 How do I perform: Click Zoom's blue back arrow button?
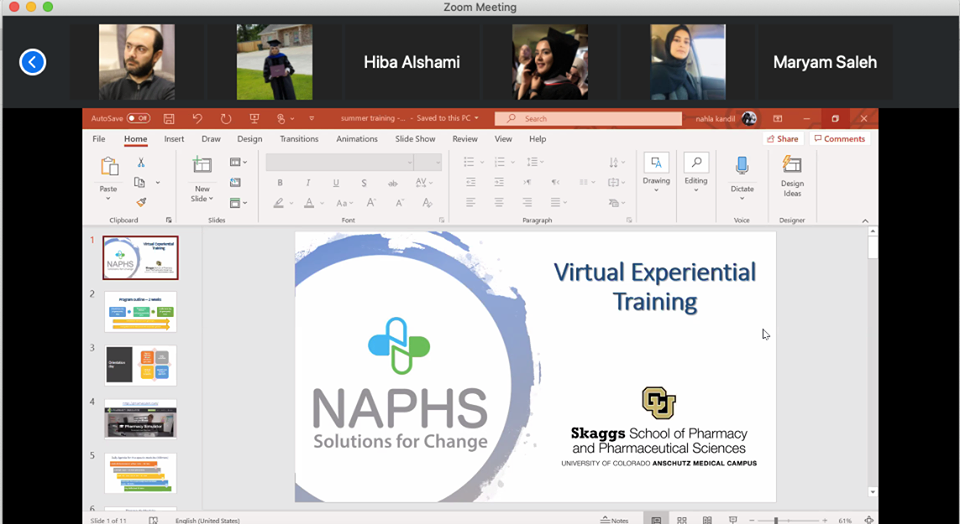pos(33,62)
